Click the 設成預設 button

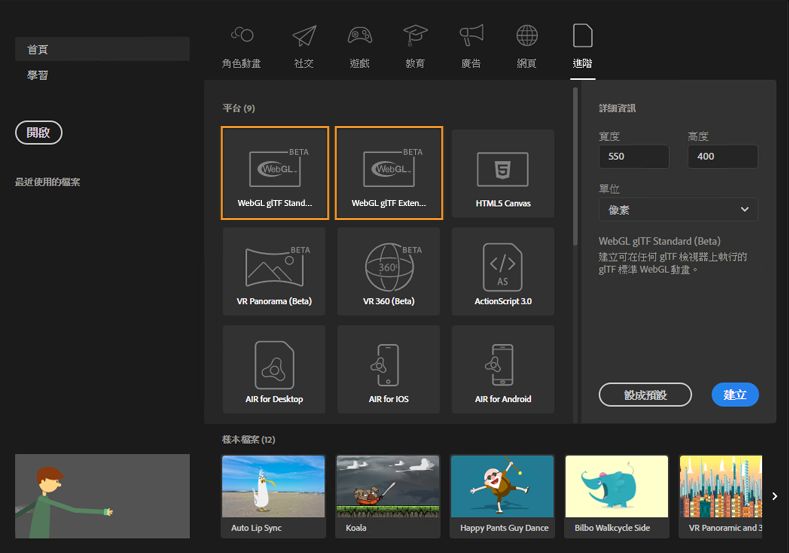pos(645,395)
